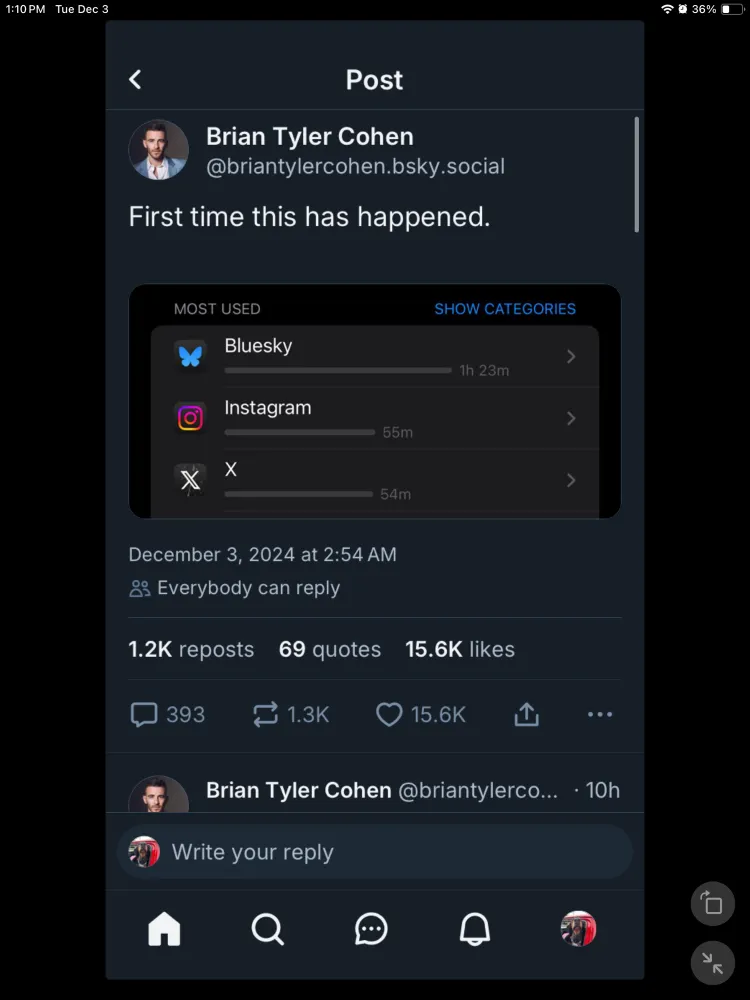The height and width of the screenshot is (1000, 750).
Task: Like the post with heart icon
Action: click(389, 714)
